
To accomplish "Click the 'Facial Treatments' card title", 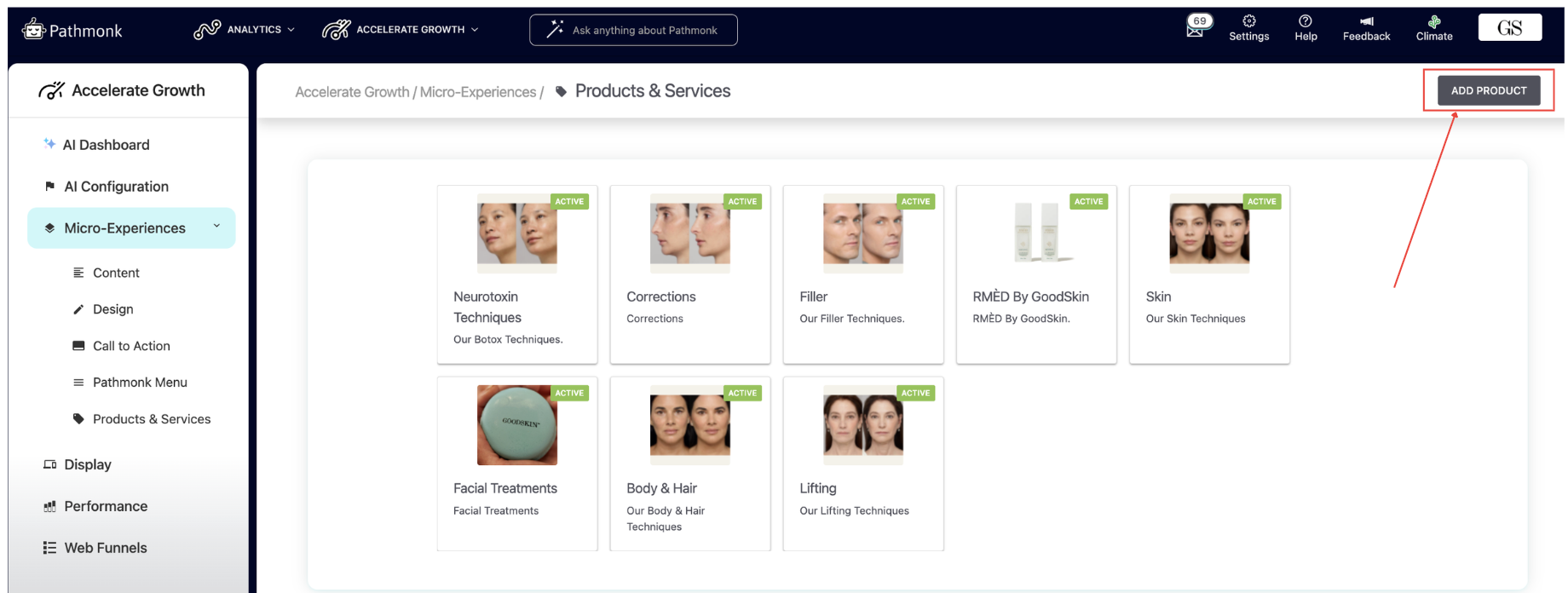I will [505, 488].
